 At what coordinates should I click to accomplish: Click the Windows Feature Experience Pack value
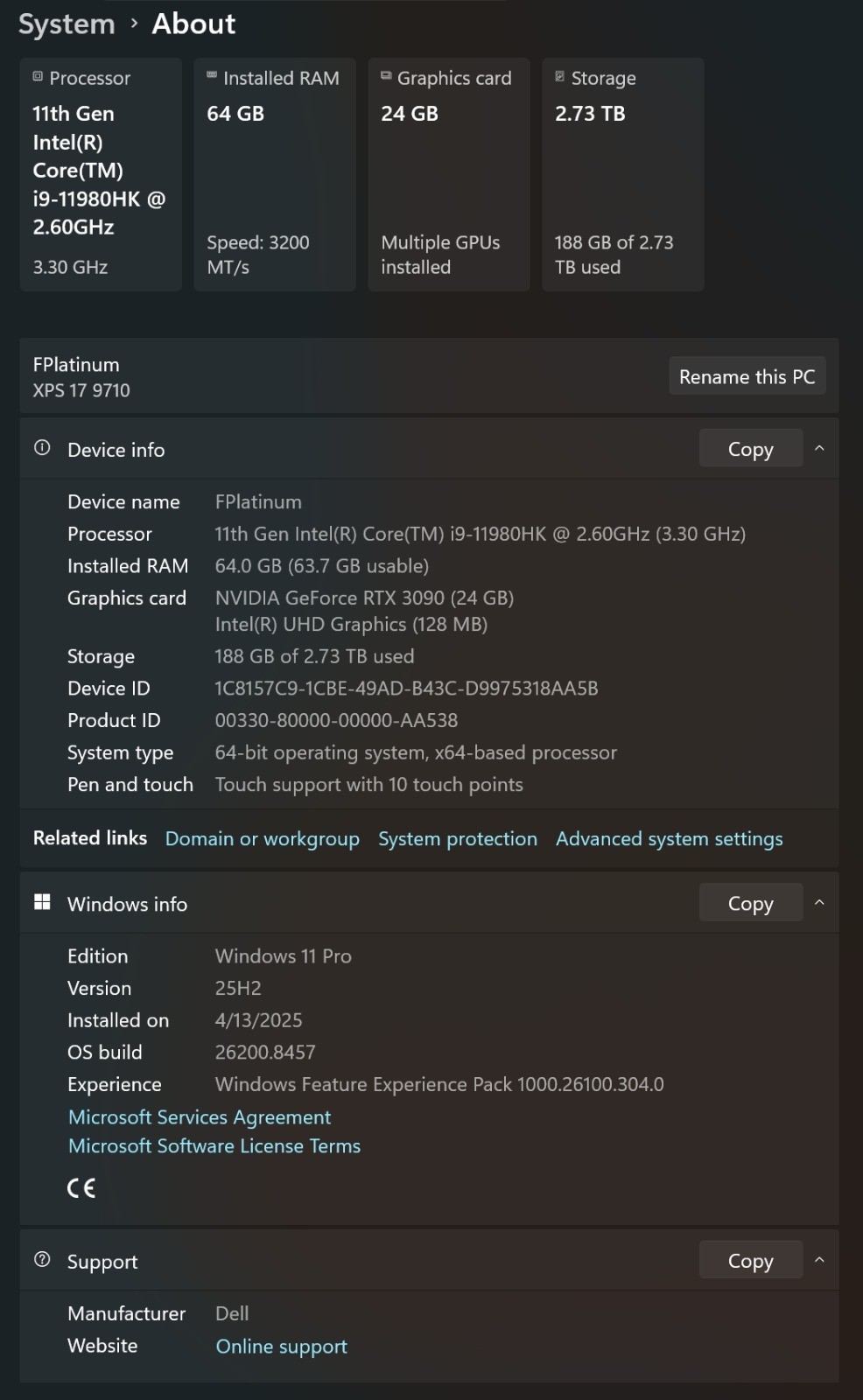click(x=439, y=1084)
